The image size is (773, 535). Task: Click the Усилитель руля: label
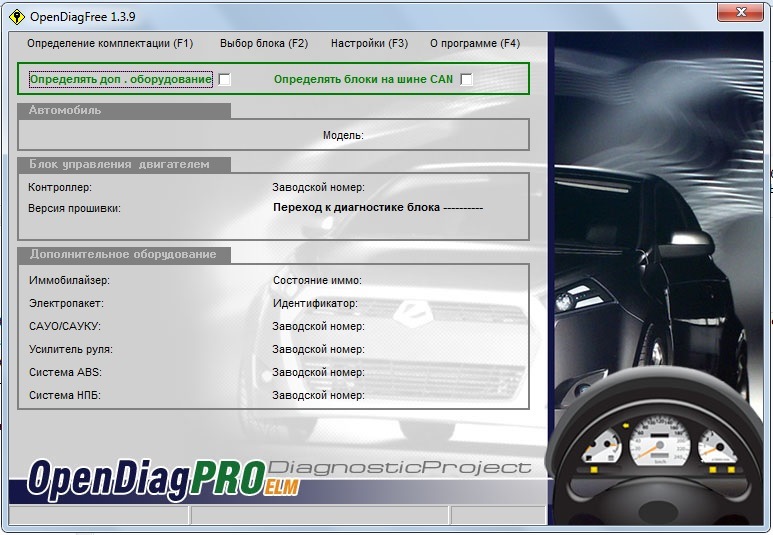coord(70,349)
